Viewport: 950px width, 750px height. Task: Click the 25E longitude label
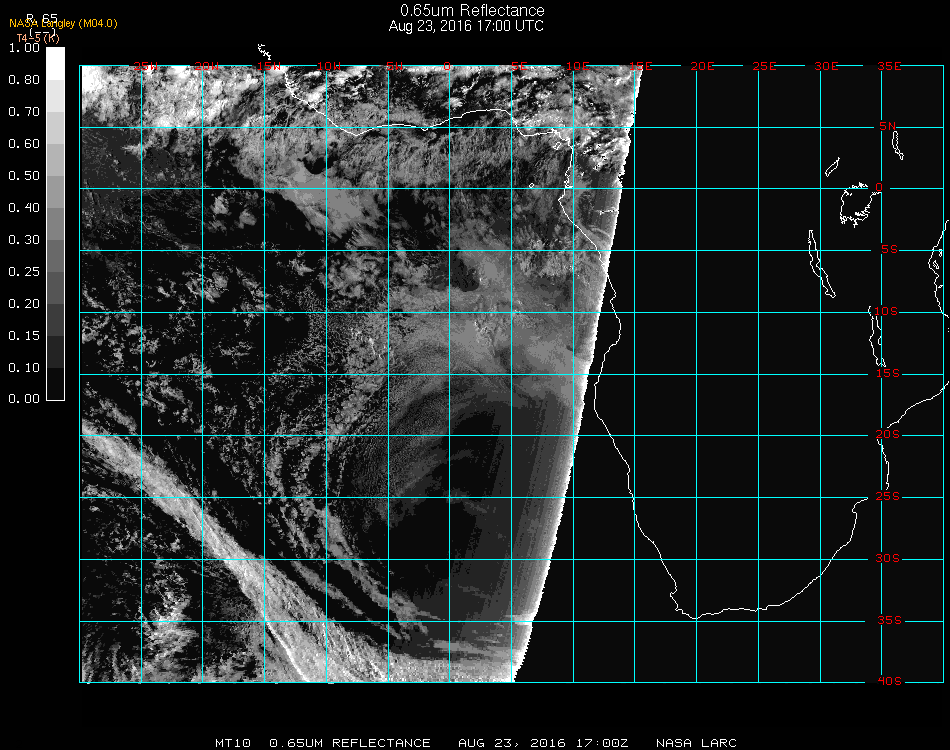pos(764,67)
